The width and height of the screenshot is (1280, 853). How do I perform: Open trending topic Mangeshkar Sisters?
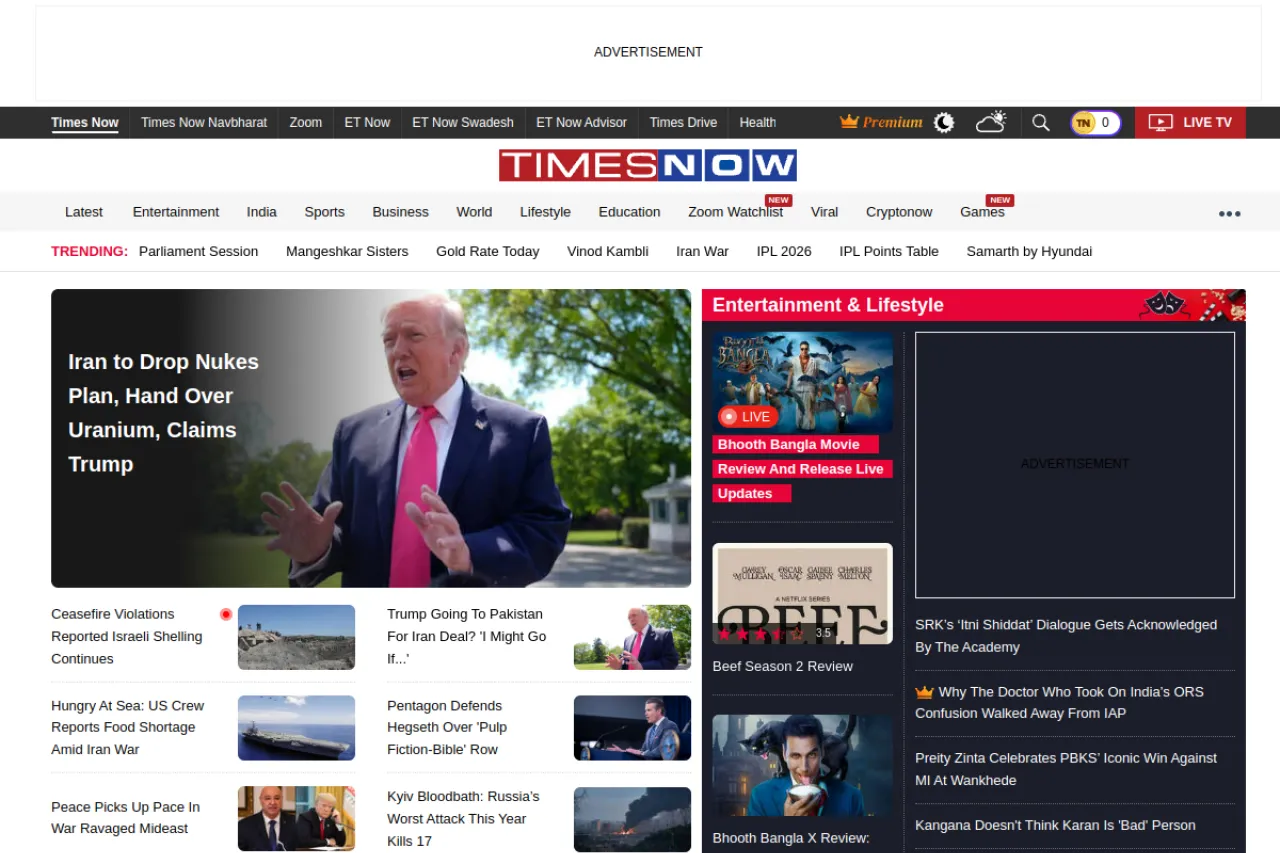pyautogui.click(x=347, y=252)
